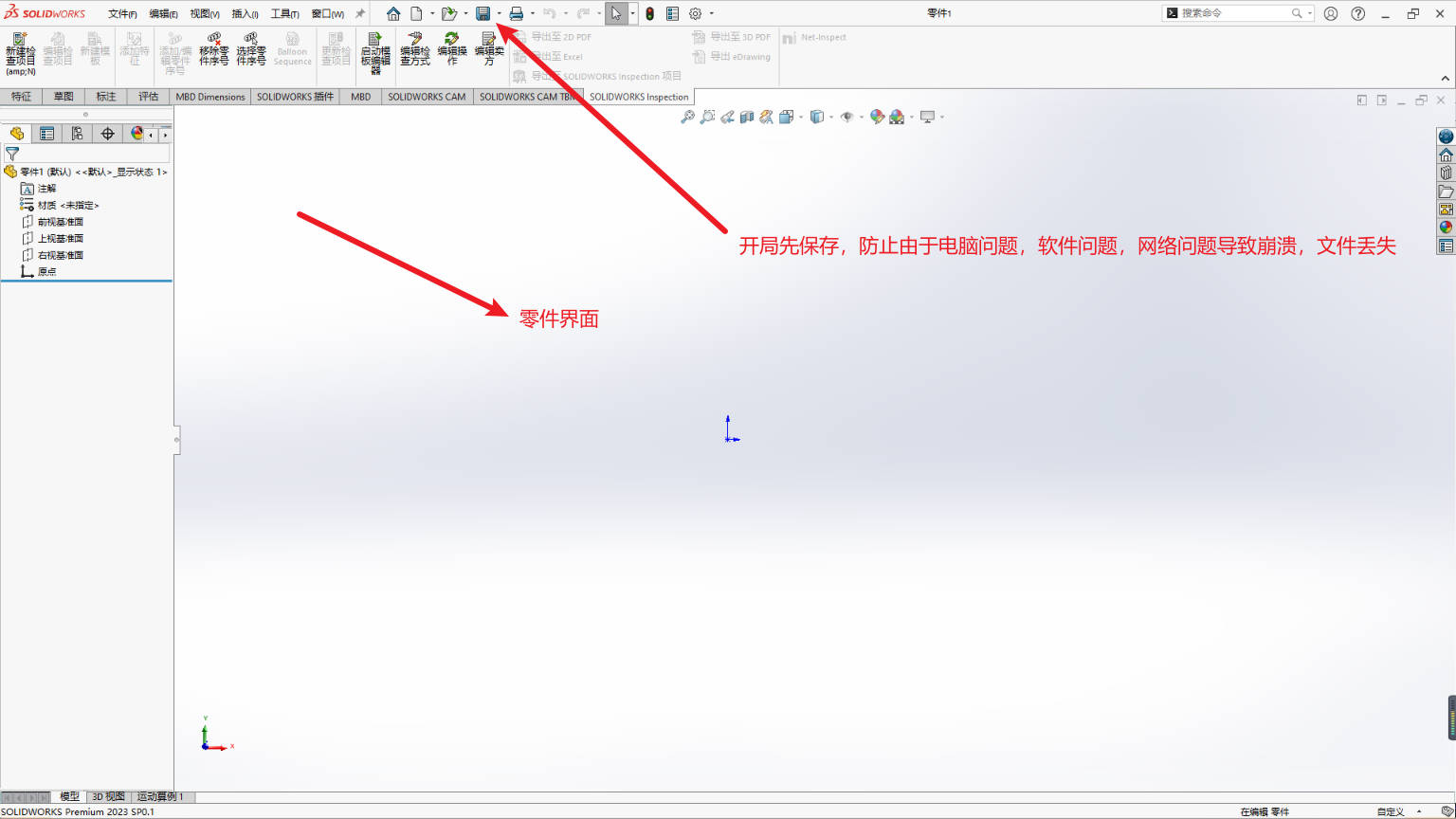Switch to FeatureManager design tree tab
Image resolution: width=1456 pixels, height=819 pixels.
click(x=16, y=134)
